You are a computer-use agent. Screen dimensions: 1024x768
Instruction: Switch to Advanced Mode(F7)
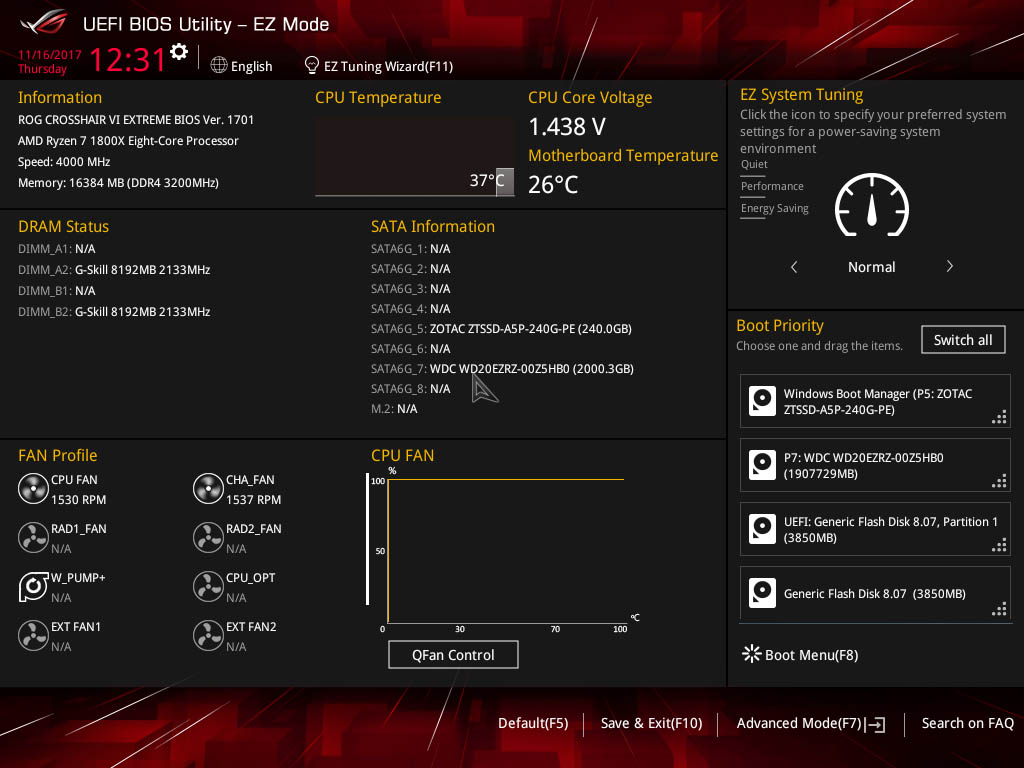799,724
